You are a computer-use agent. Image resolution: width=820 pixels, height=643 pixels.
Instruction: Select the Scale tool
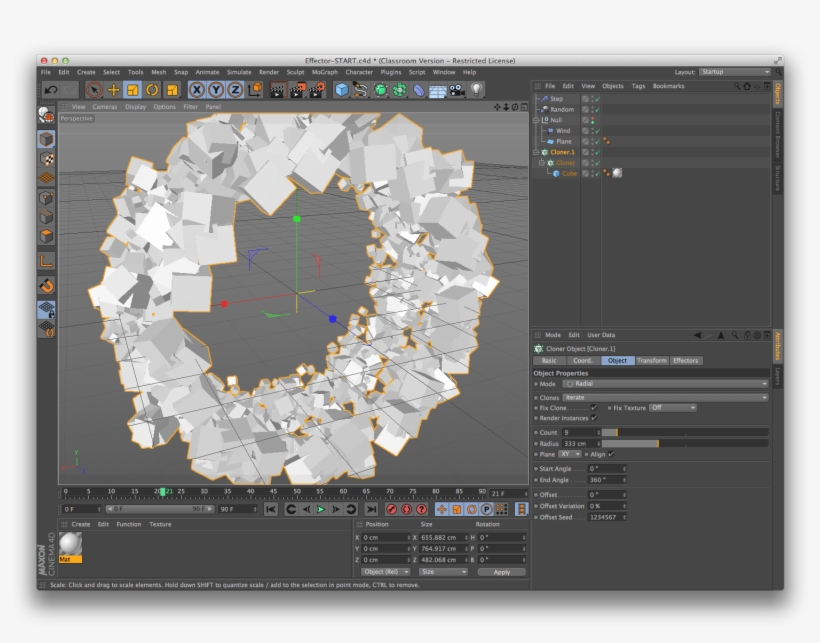(130, 91)
